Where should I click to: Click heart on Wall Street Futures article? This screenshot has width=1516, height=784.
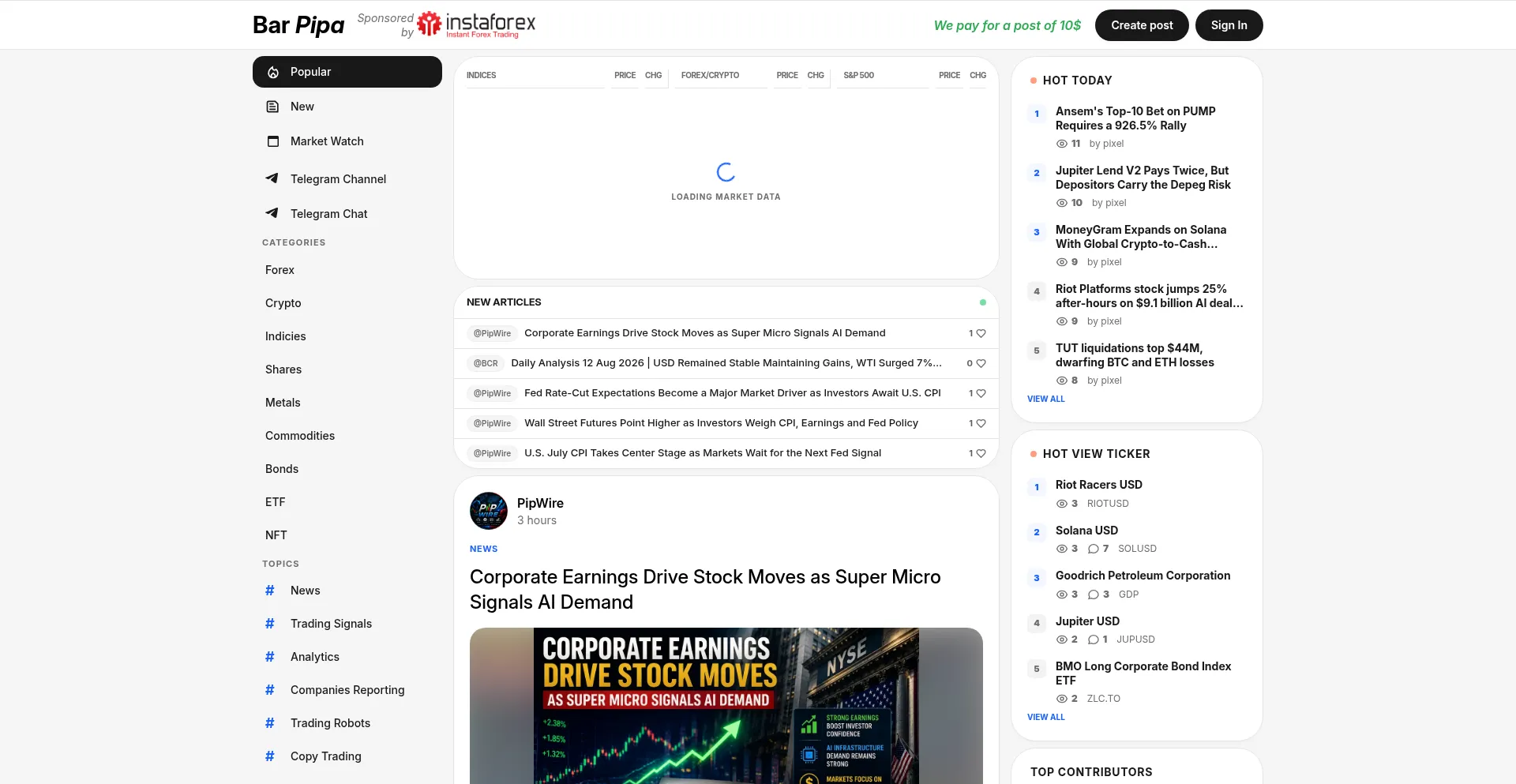click(x=981, y=424)
